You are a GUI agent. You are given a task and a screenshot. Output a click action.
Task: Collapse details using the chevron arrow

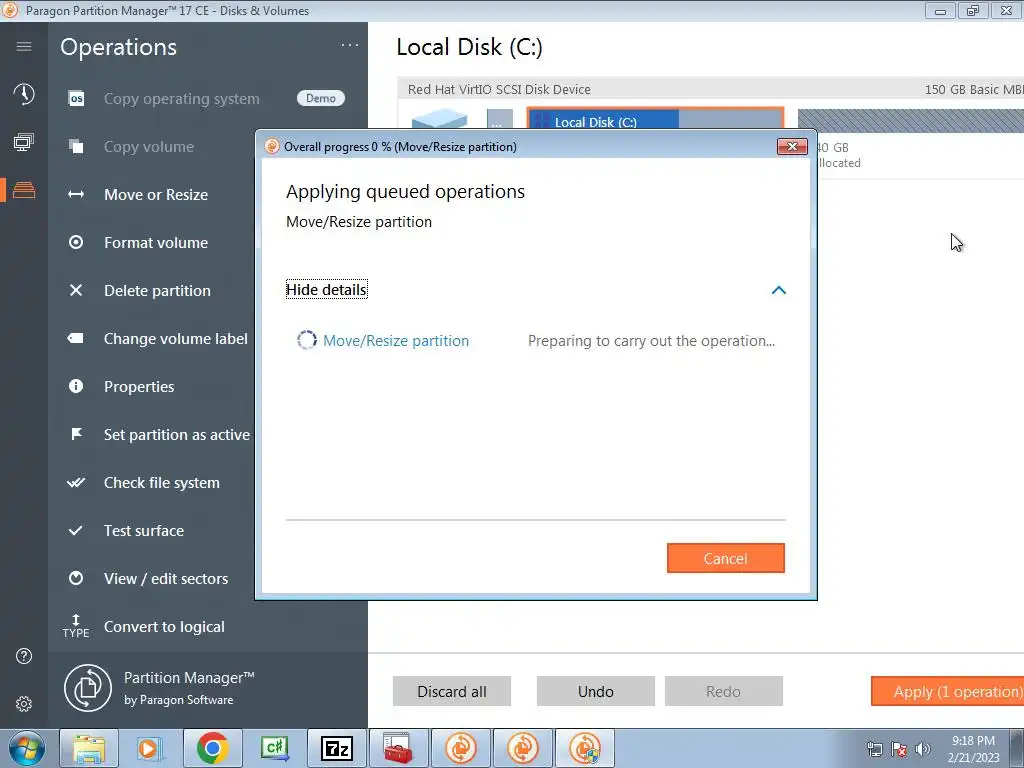click(x=778, y=290)
